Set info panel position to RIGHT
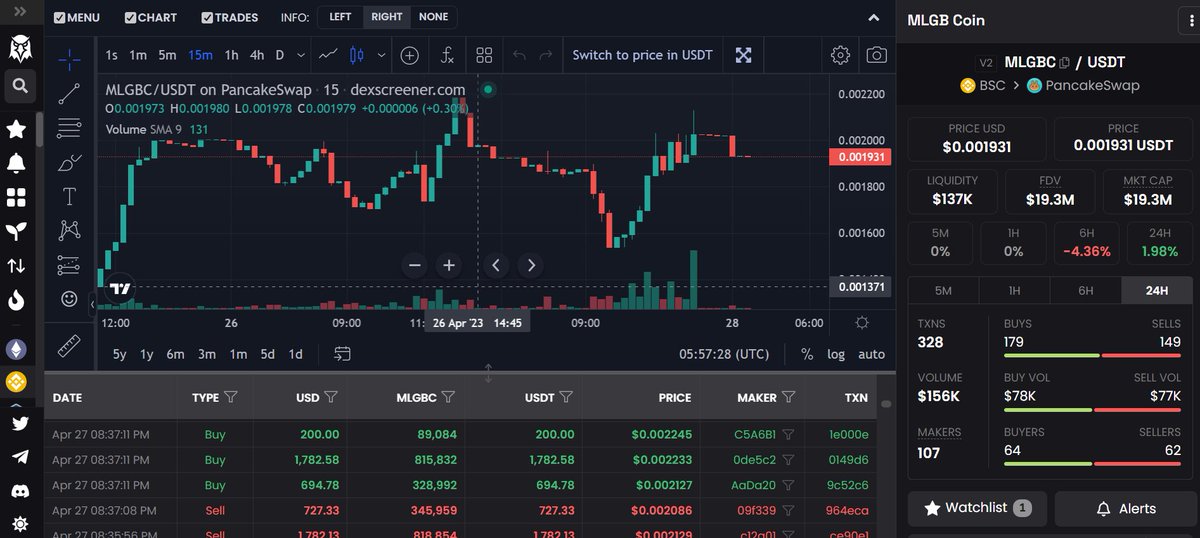This screenshot has width=1200, height=538. pyautogui.click(x=386, y=17)
